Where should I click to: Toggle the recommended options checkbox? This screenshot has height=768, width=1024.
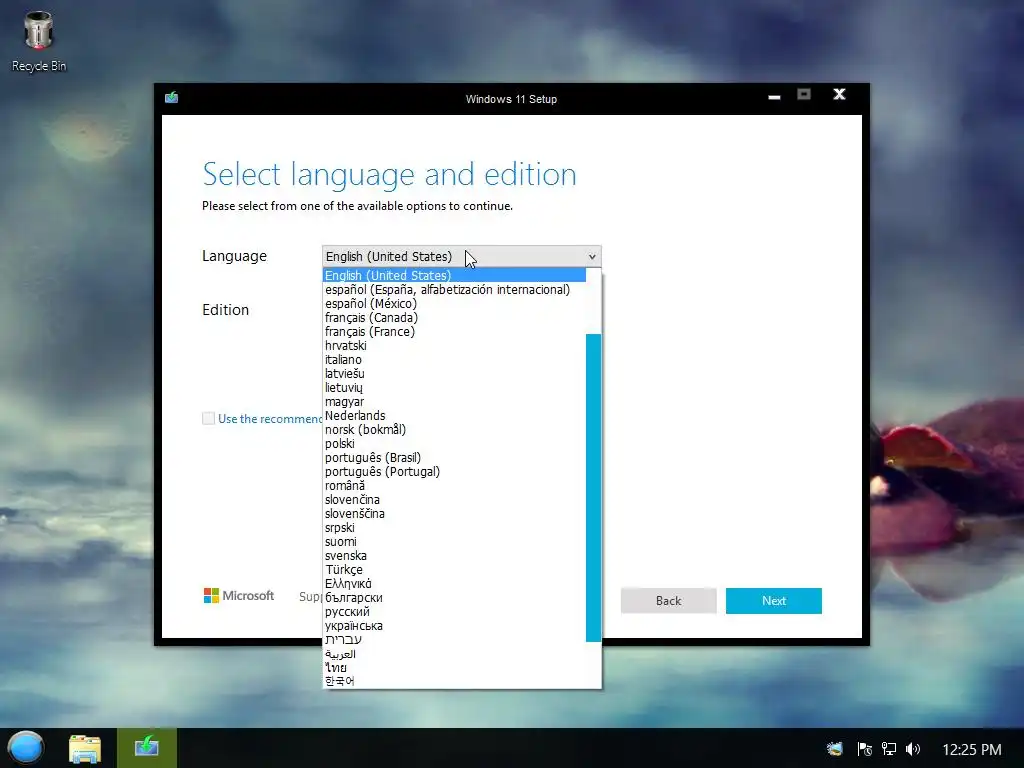(x=208, y=419)
